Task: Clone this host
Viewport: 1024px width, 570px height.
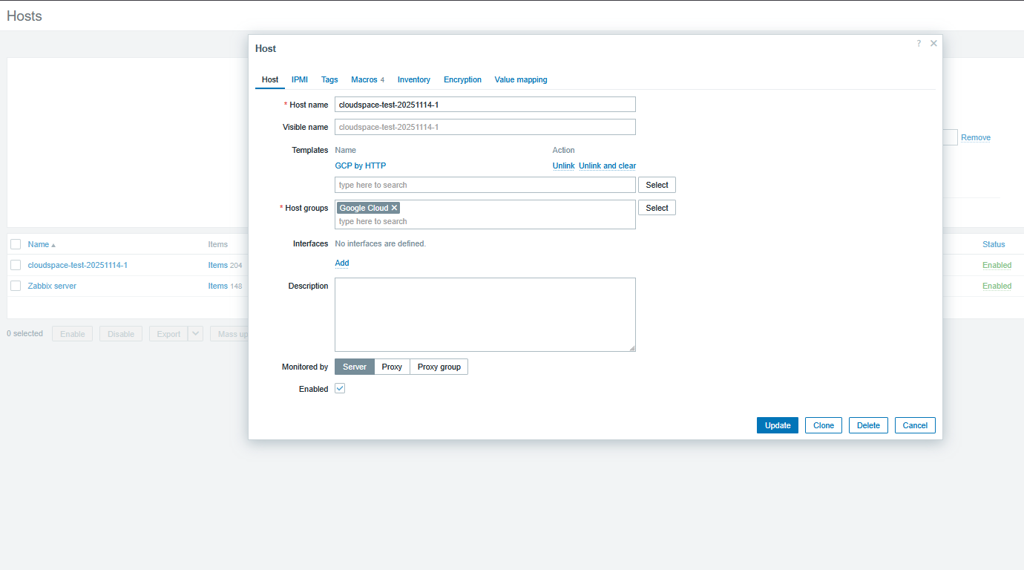Action: [x=823, y=425]
